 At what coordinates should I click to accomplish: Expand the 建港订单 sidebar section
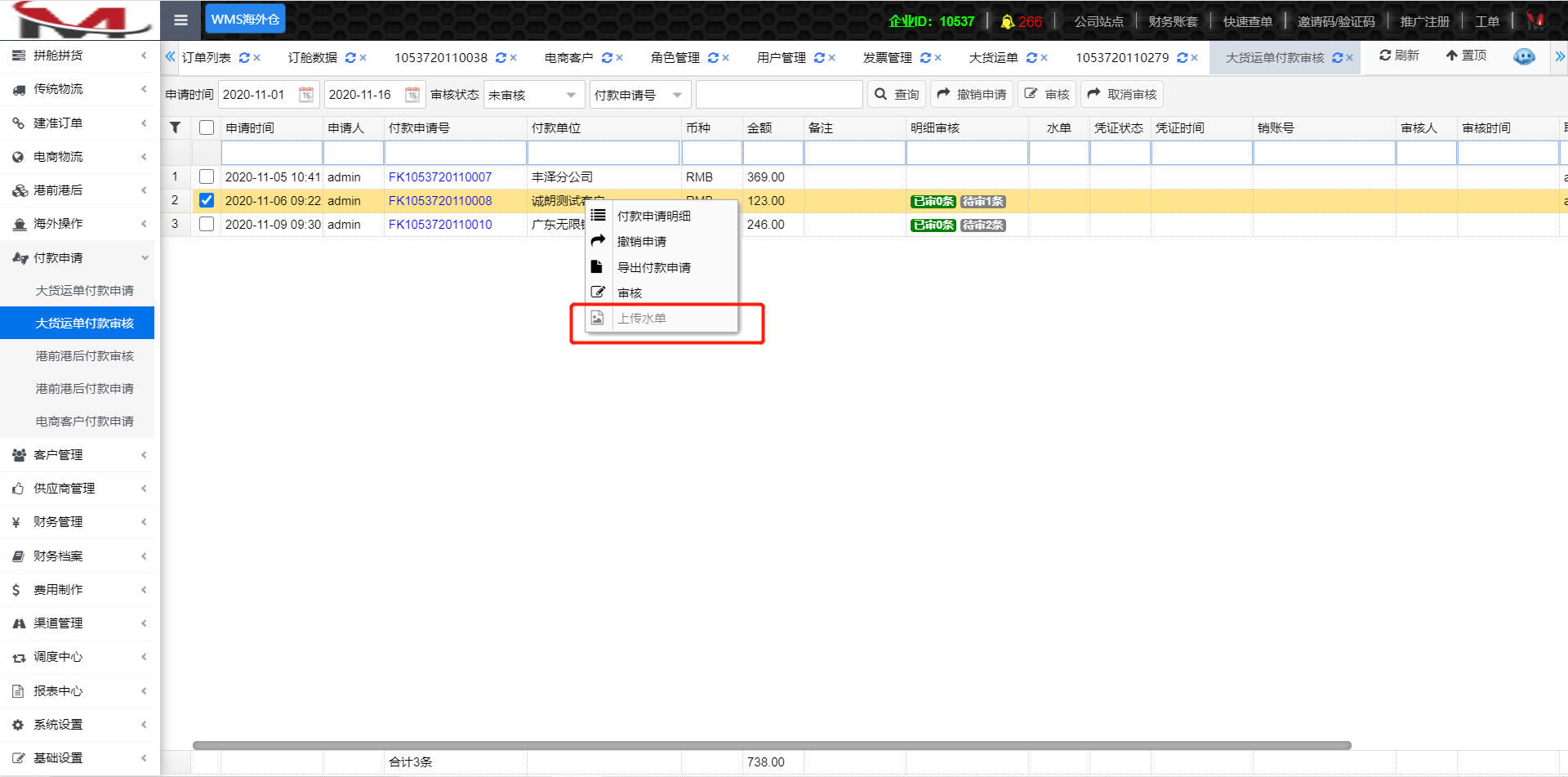coord(145,123)
